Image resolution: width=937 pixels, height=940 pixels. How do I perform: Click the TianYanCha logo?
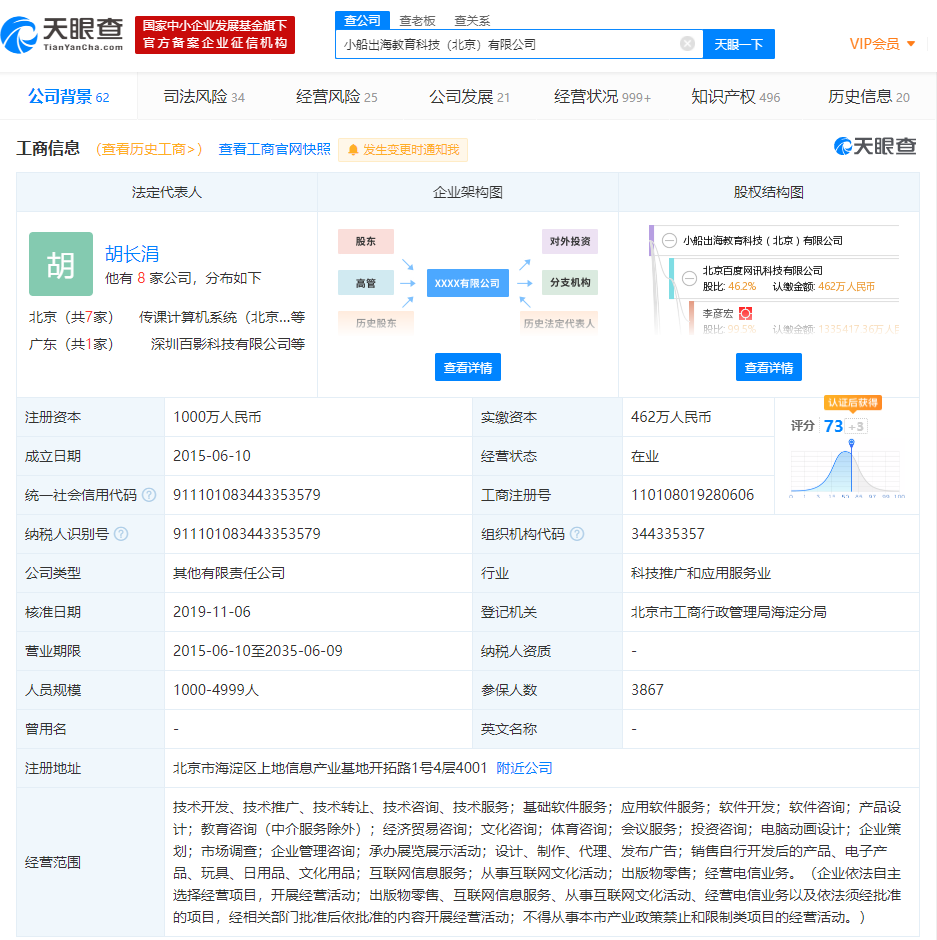pos(62,35)
